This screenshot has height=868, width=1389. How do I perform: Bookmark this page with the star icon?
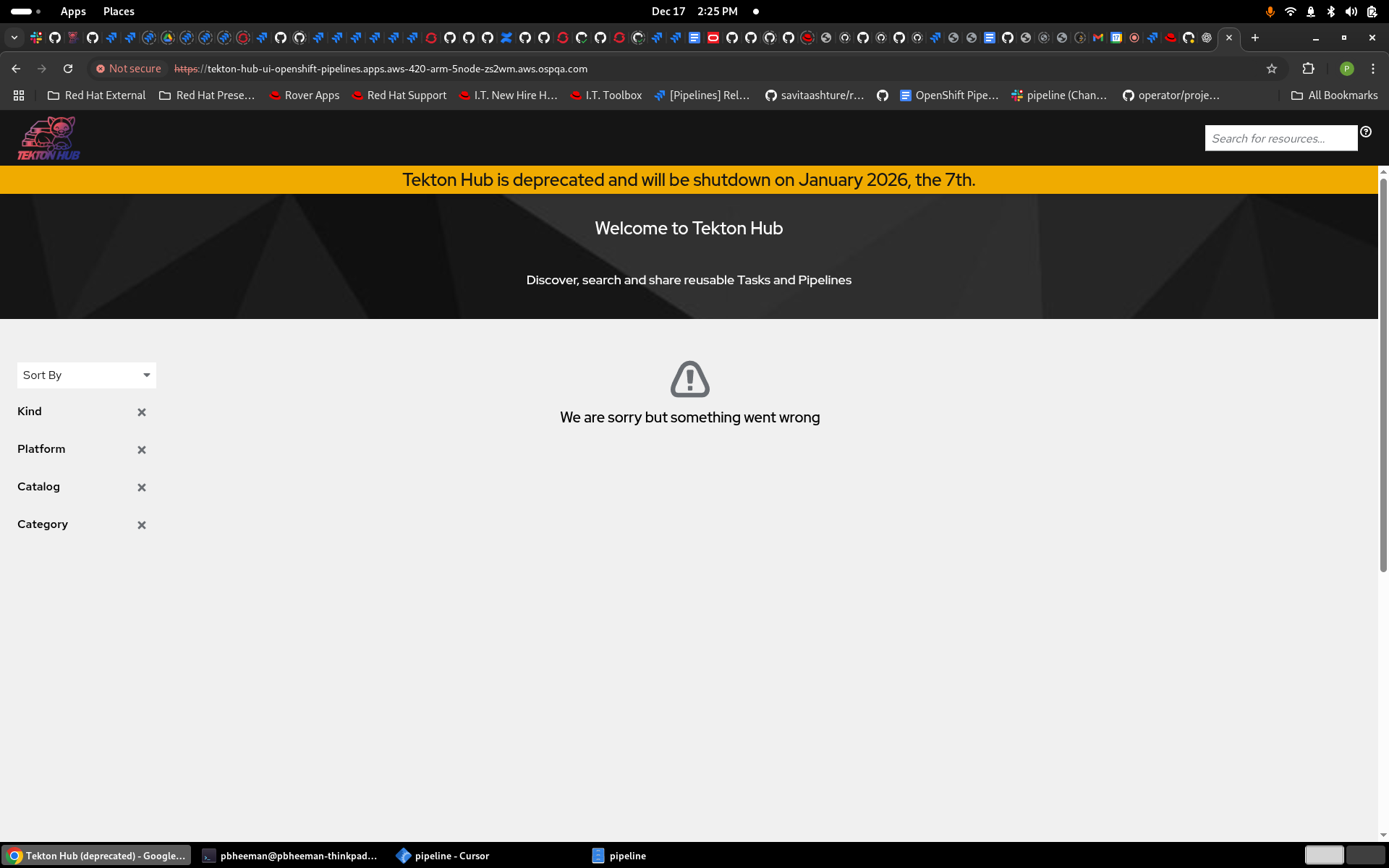click(x=1272, y=69)
